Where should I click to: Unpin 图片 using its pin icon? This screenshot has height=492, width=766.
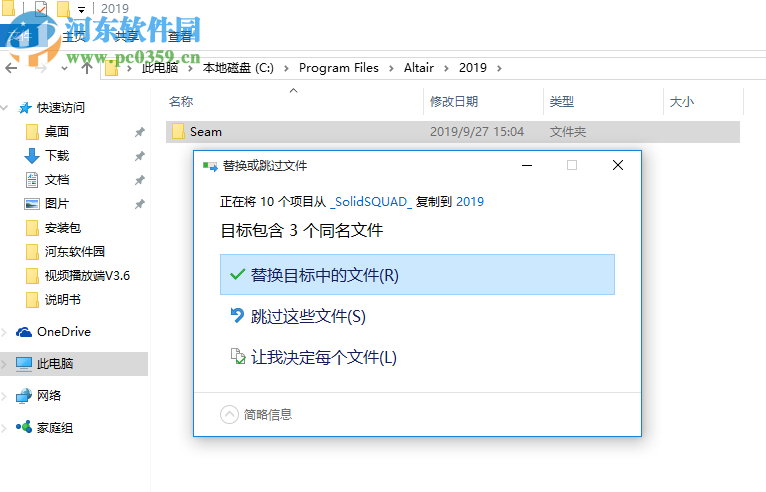(140, 204)
